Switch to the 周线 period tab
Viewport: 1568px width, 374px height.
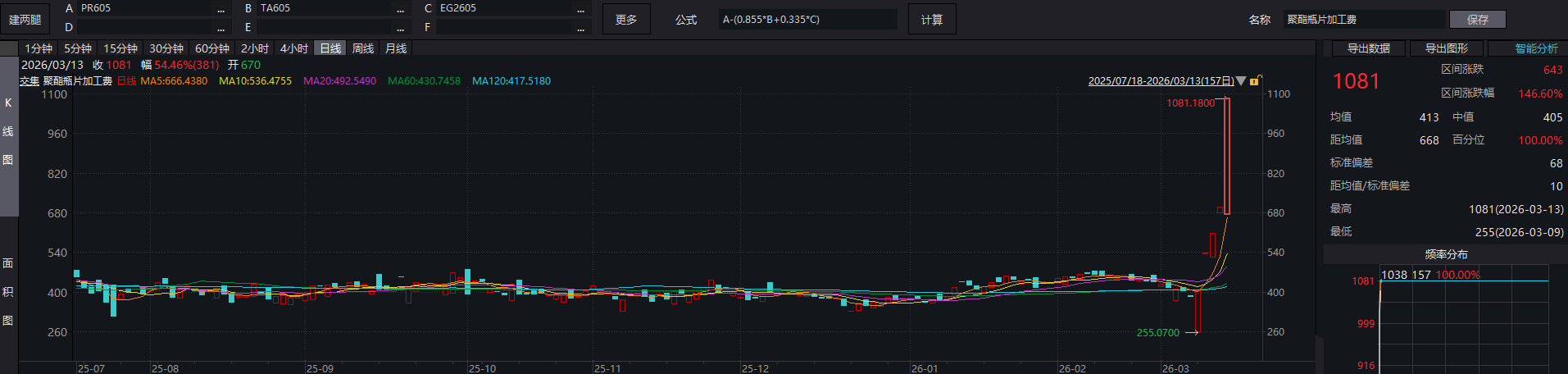point(363,48)
